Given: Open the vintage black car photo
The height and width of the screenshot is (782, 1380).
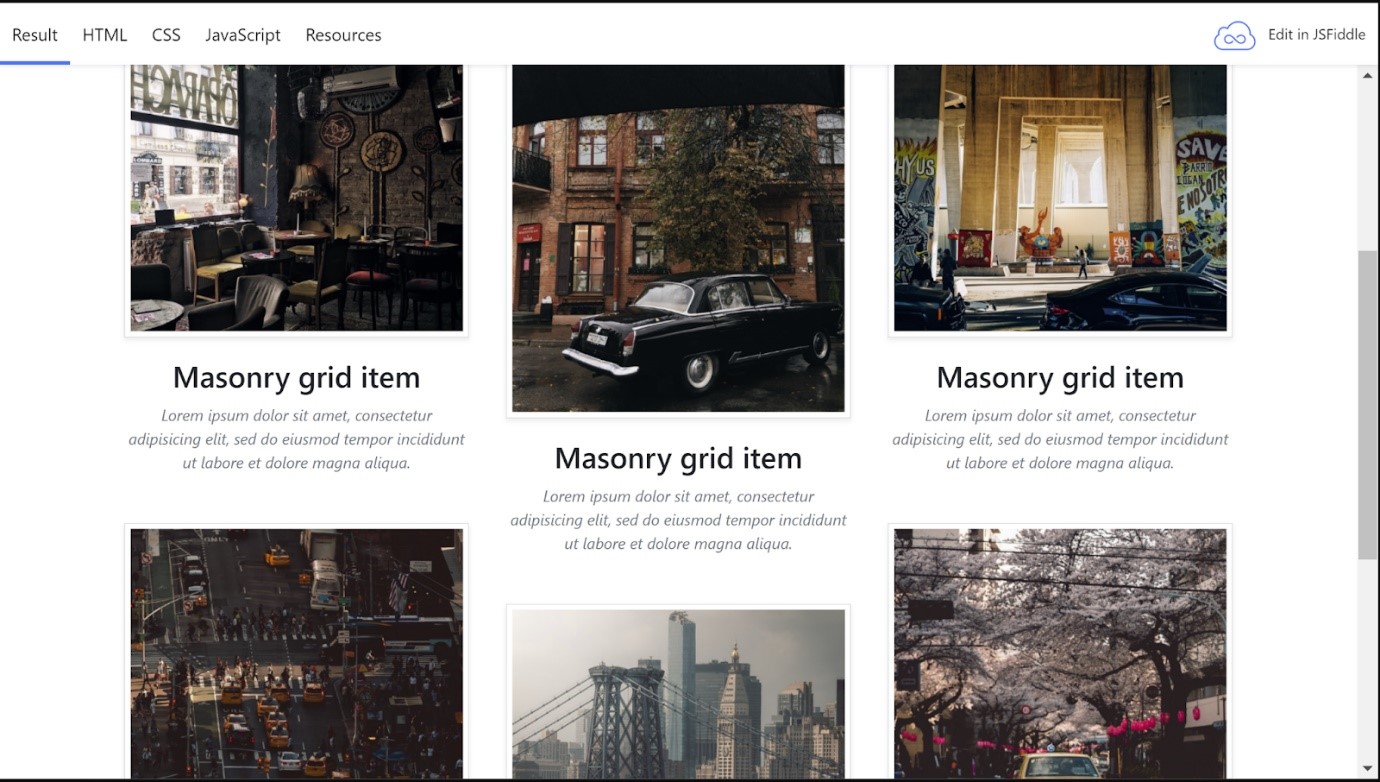Looking at the screenshot, I should point(679,239).
